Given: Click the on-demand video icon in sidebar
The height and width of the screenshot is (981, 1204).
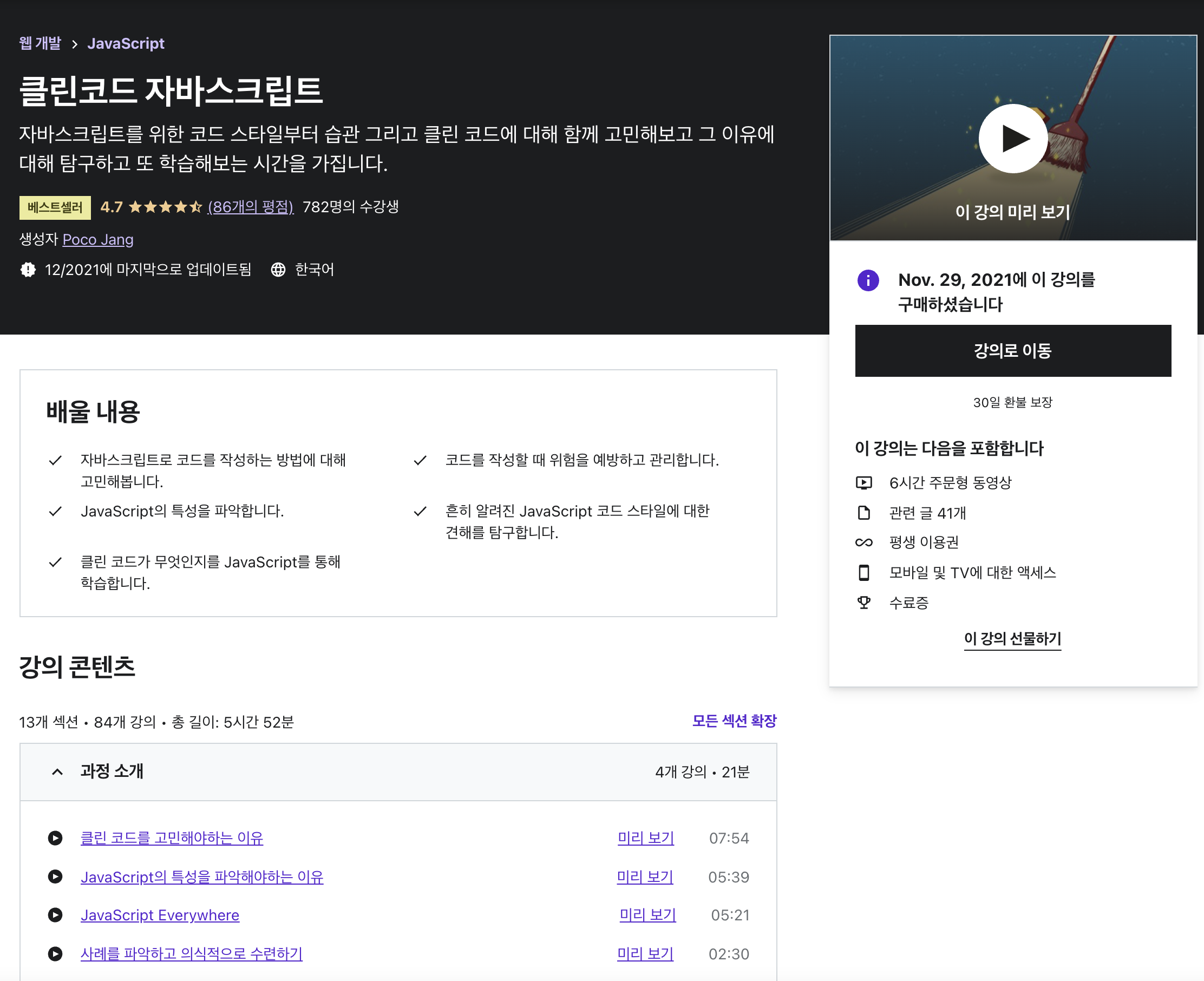Looking at the screenshot, I should click(863, 482).
